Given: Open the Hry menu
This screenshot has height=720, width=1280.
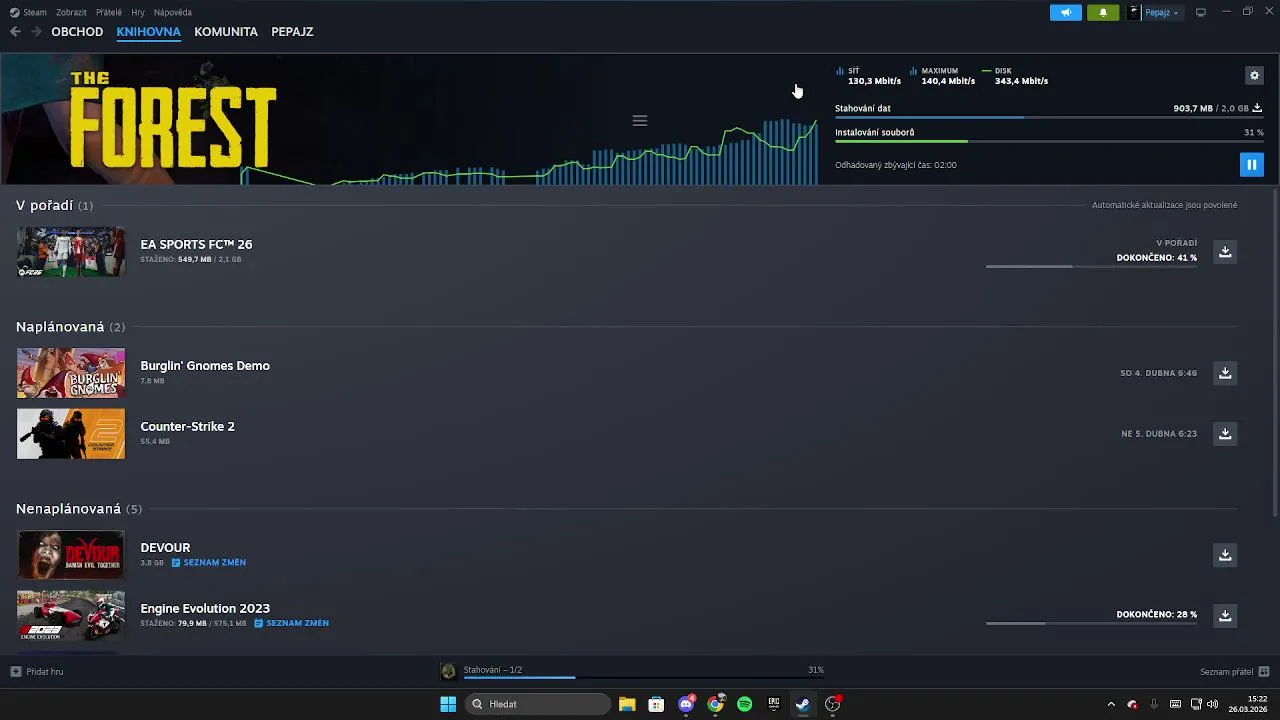Looking at the screenshot, I should [138, 12].
